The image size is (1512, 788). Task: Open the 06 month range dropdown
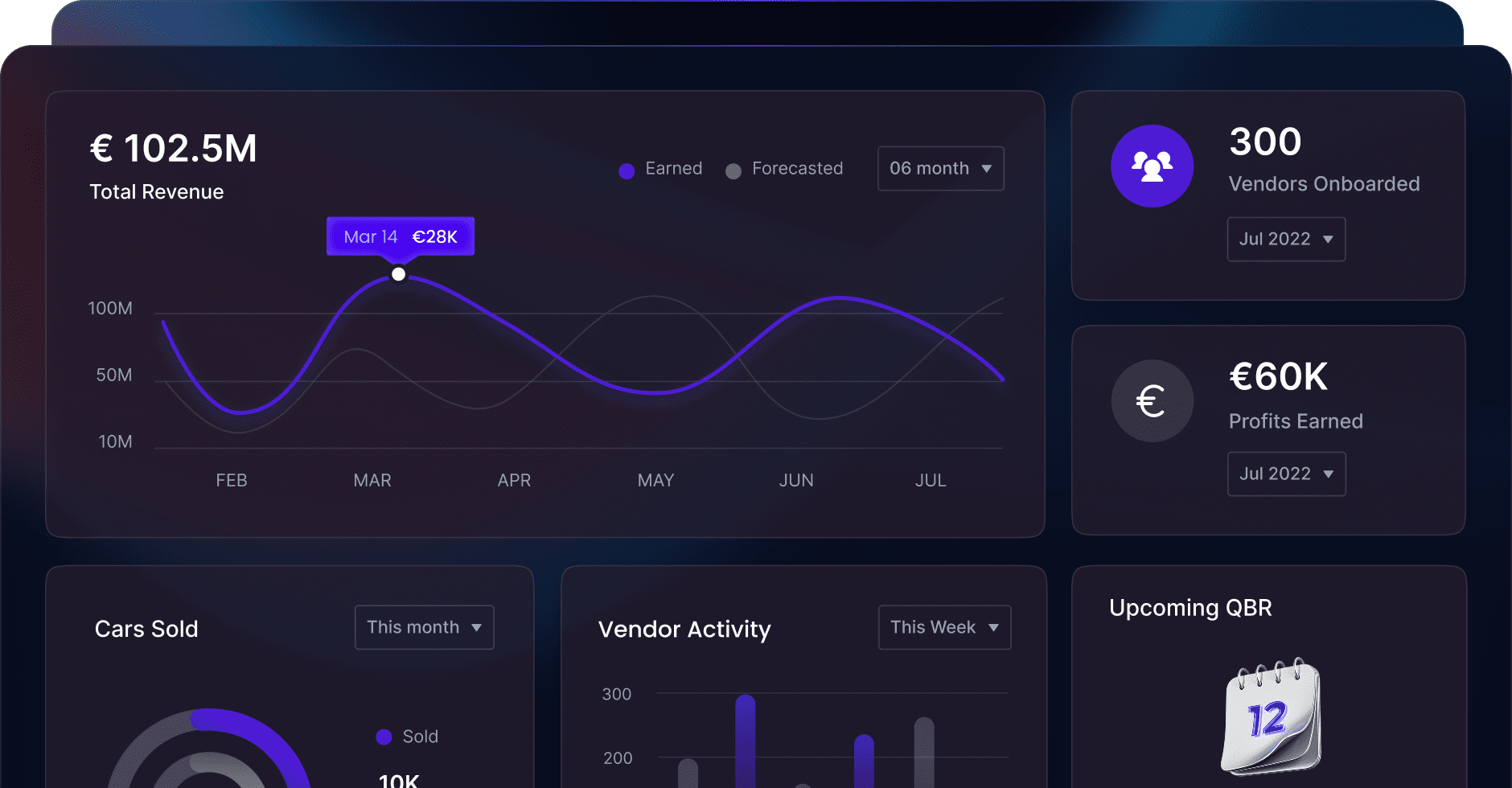click(940, 169)
